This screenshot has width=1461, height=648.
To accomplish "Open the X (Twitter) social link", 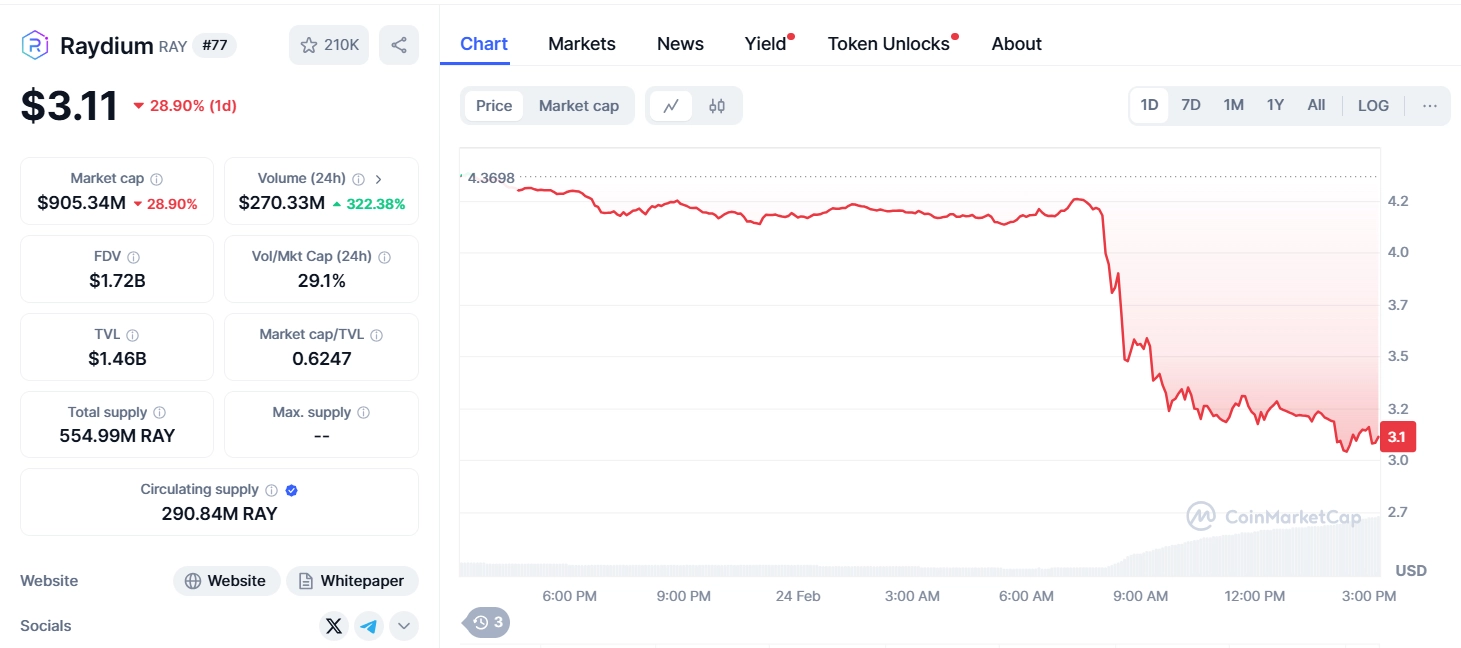I will click(x=334, y=626).
